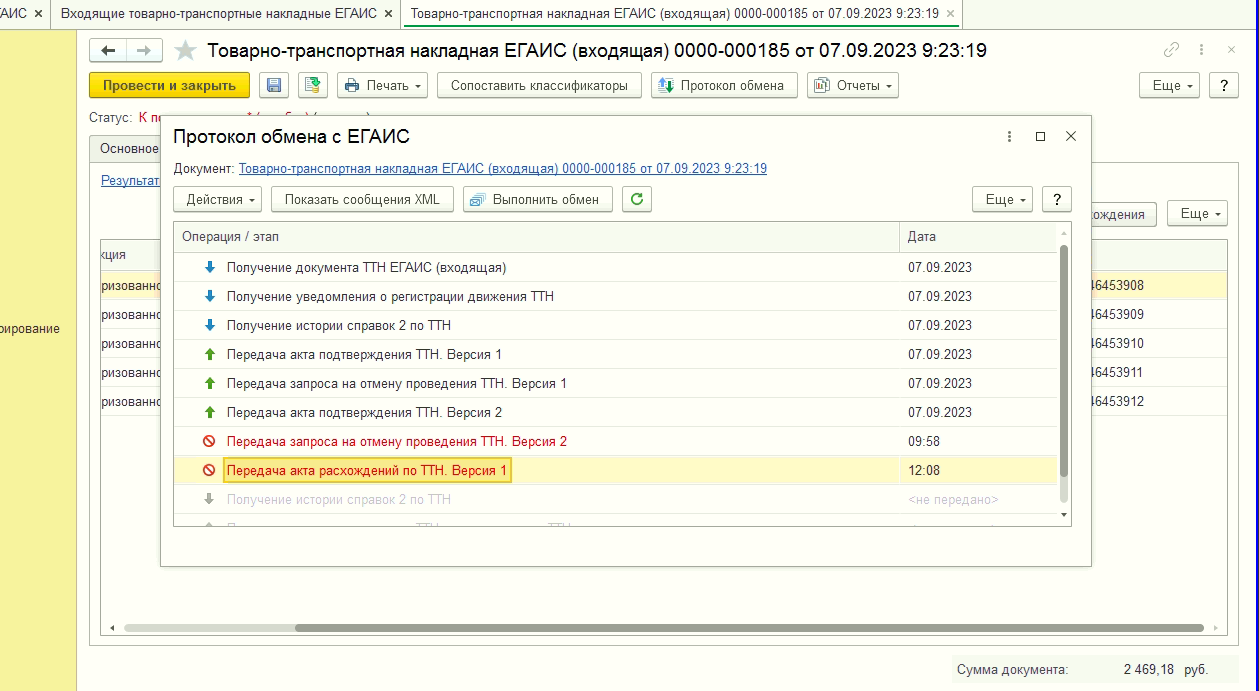Close the active Товарно-транспортная накладная tab
Image resolution: width=1259 pixels, height=691 pixels.
(951, 14)
